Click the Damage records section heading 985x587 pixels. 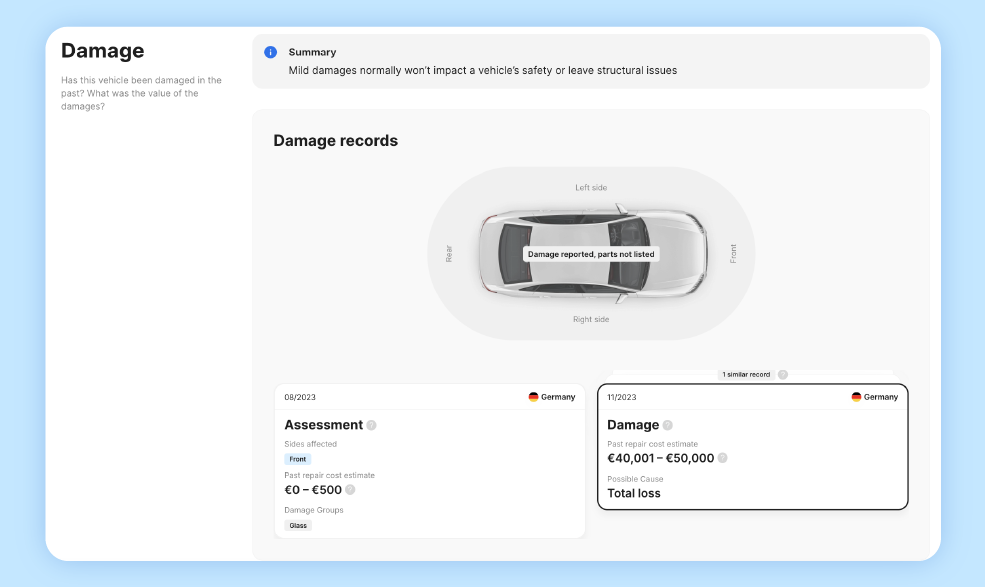335,141
